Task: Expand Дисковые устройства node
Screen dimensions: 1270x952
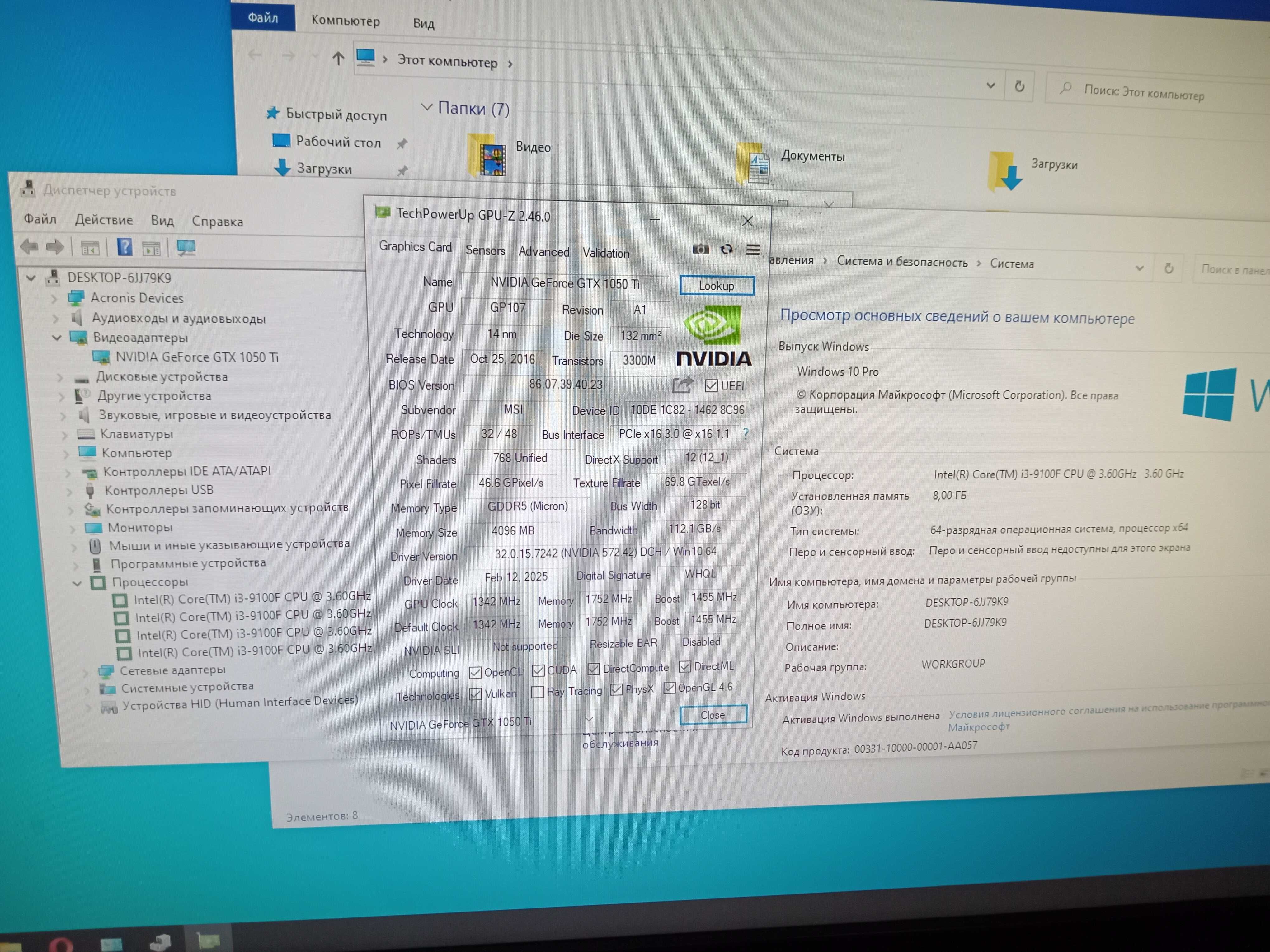Action: [x=60, y=378]
